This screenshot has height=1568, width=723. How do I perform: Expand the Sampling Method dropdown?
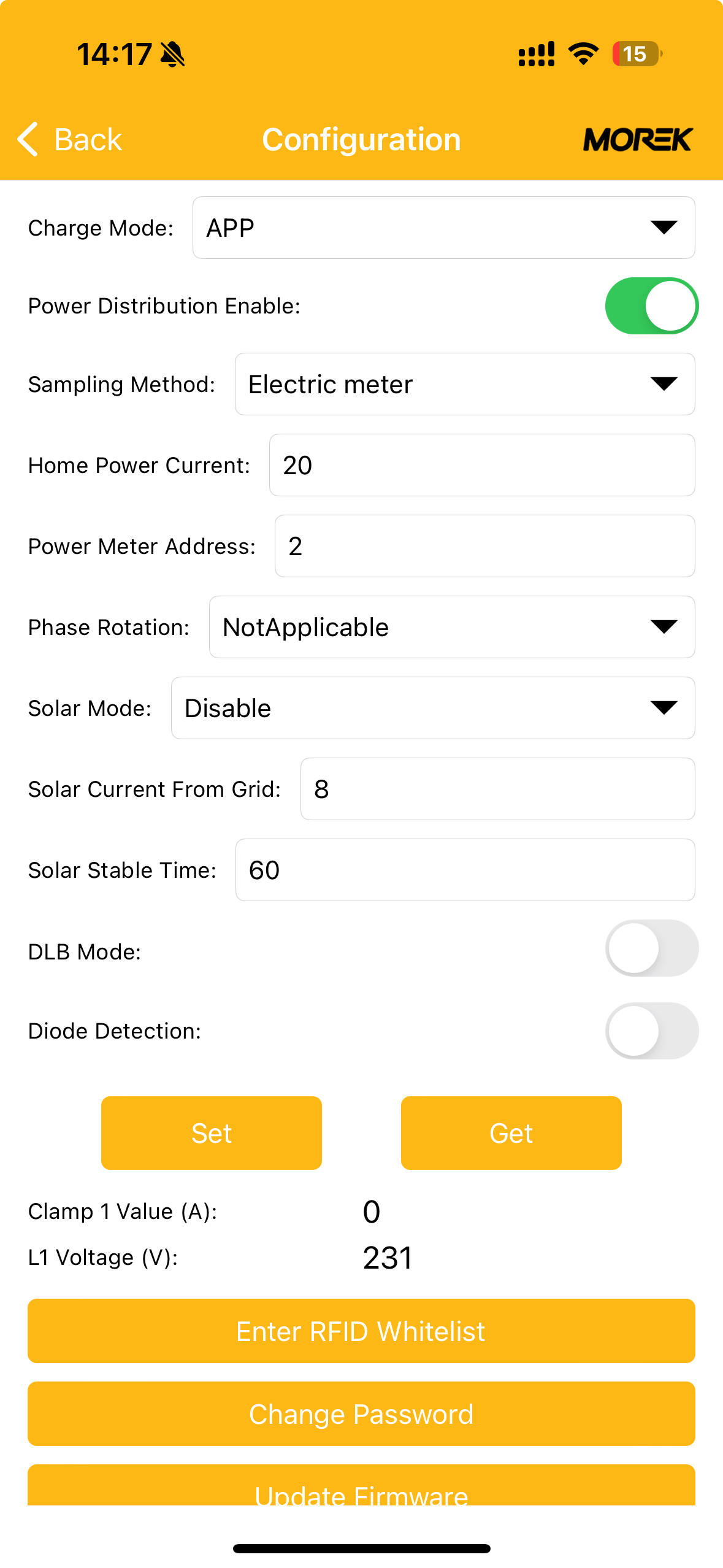point(464,384)
